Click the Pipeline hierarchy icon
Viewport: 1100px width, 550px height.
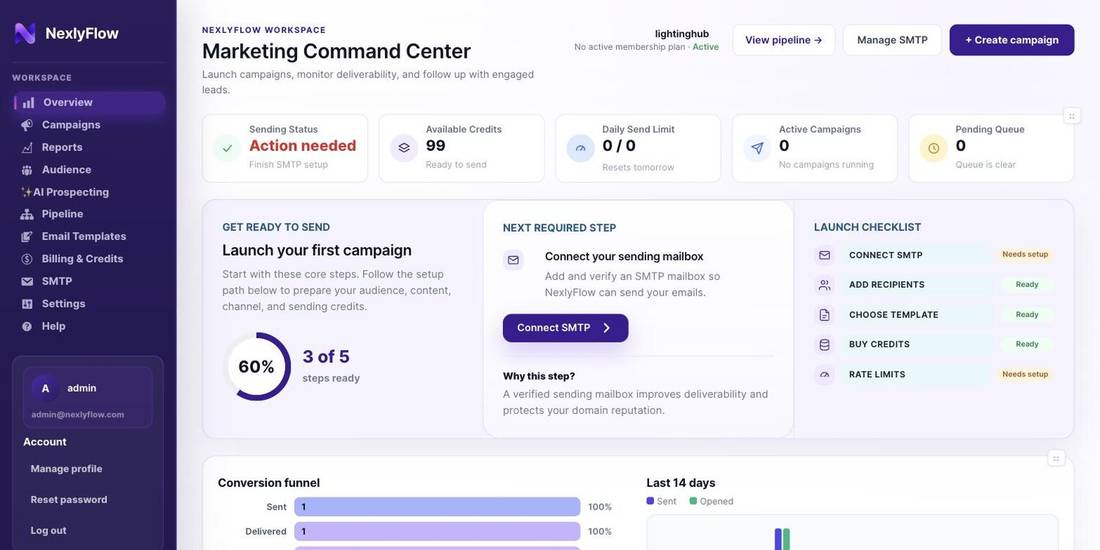(x=27, y=214)
